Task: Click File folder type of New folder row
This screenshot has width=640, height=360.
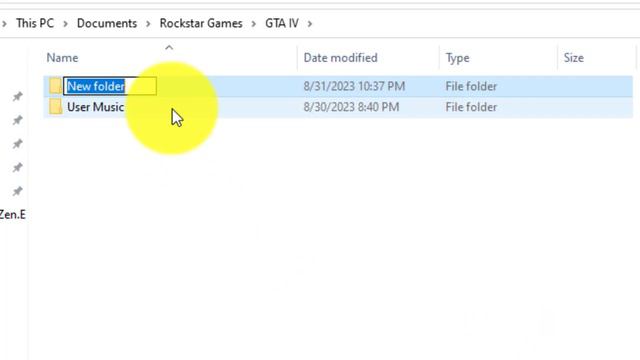Action: (x=471, y=86)
